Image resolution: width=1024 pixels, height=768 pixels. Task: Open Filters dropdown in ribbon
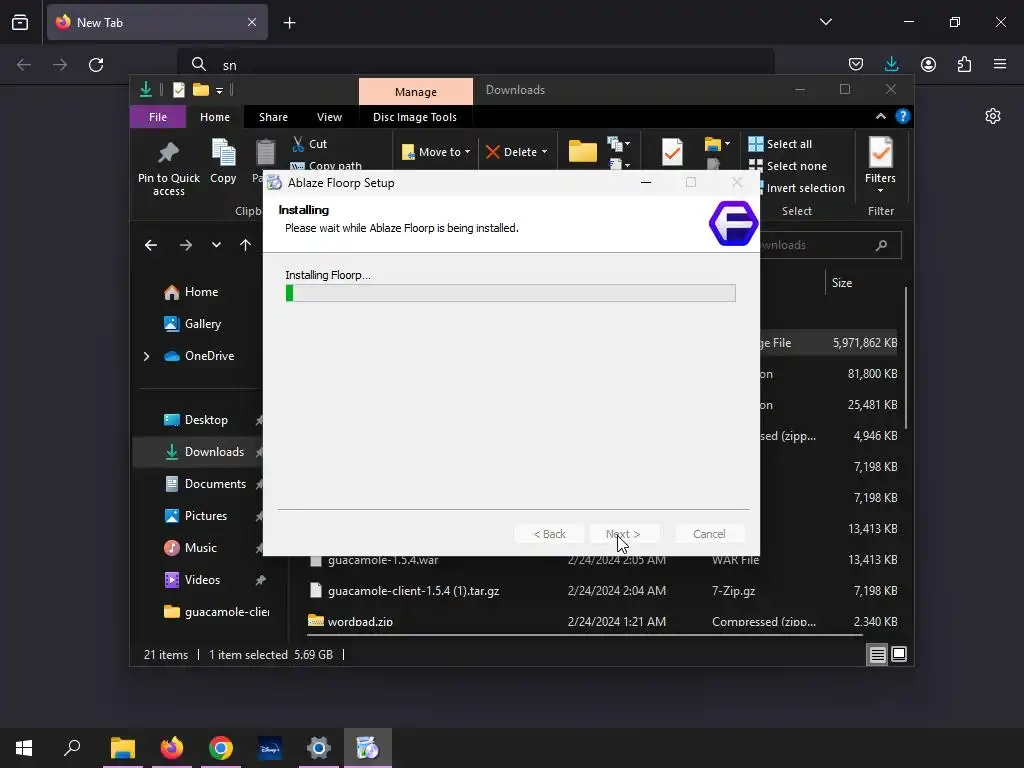tap(880, 166)
